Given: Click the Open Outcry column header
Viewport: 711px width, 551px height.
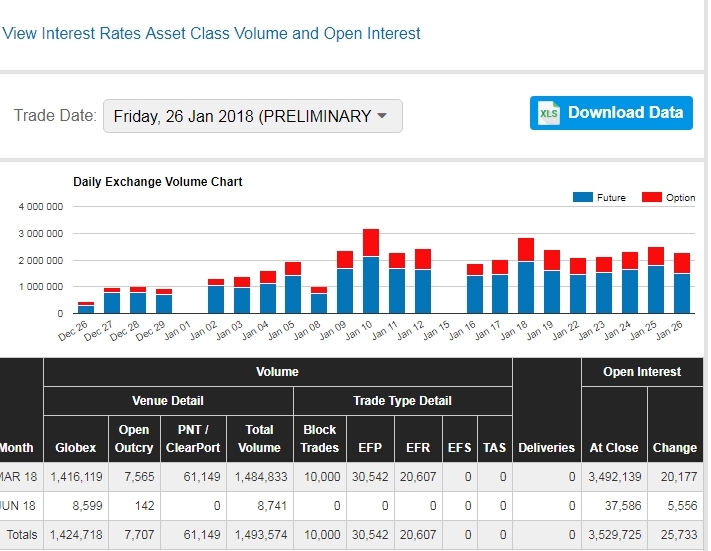Looking at the screenshot, I should pos(133,438).
